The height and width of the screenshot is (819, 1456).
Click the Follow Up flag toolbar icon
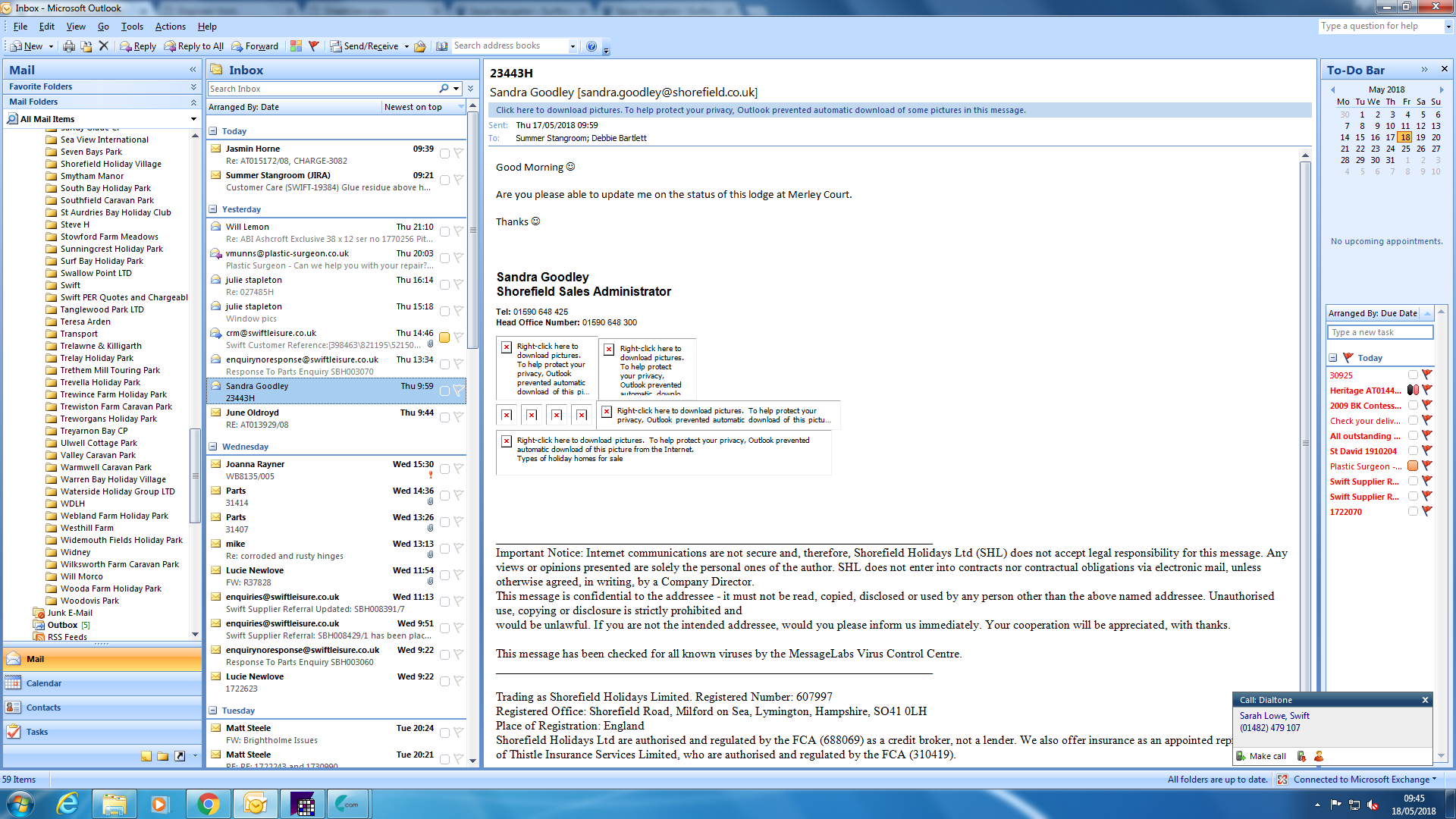click(314, 46)
